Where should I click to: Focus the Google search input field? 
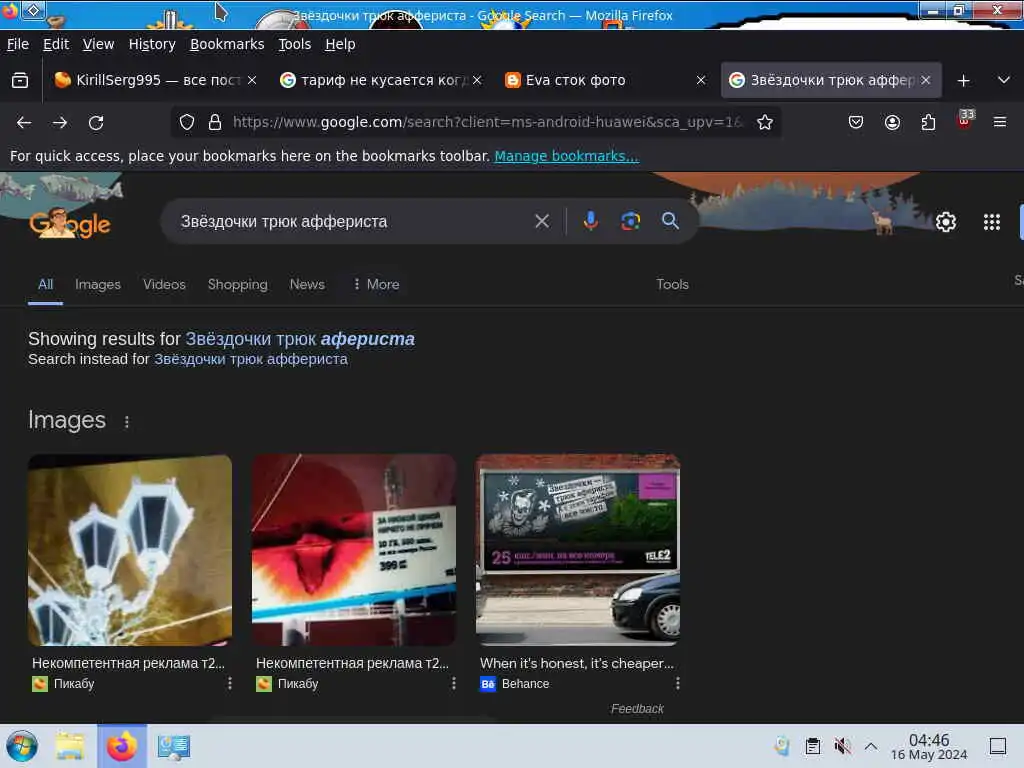(x=353, y=221)
